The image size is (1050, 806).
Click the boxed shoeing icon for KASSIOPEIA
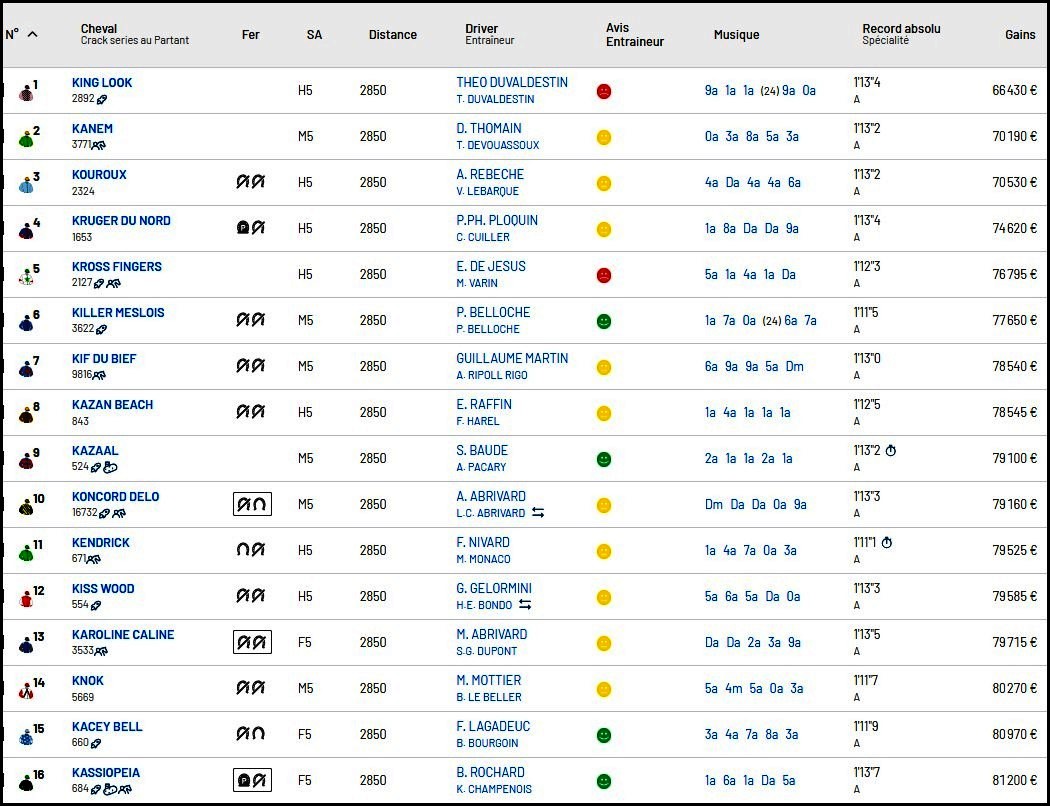pyautogui.click(x=252, y=780)
